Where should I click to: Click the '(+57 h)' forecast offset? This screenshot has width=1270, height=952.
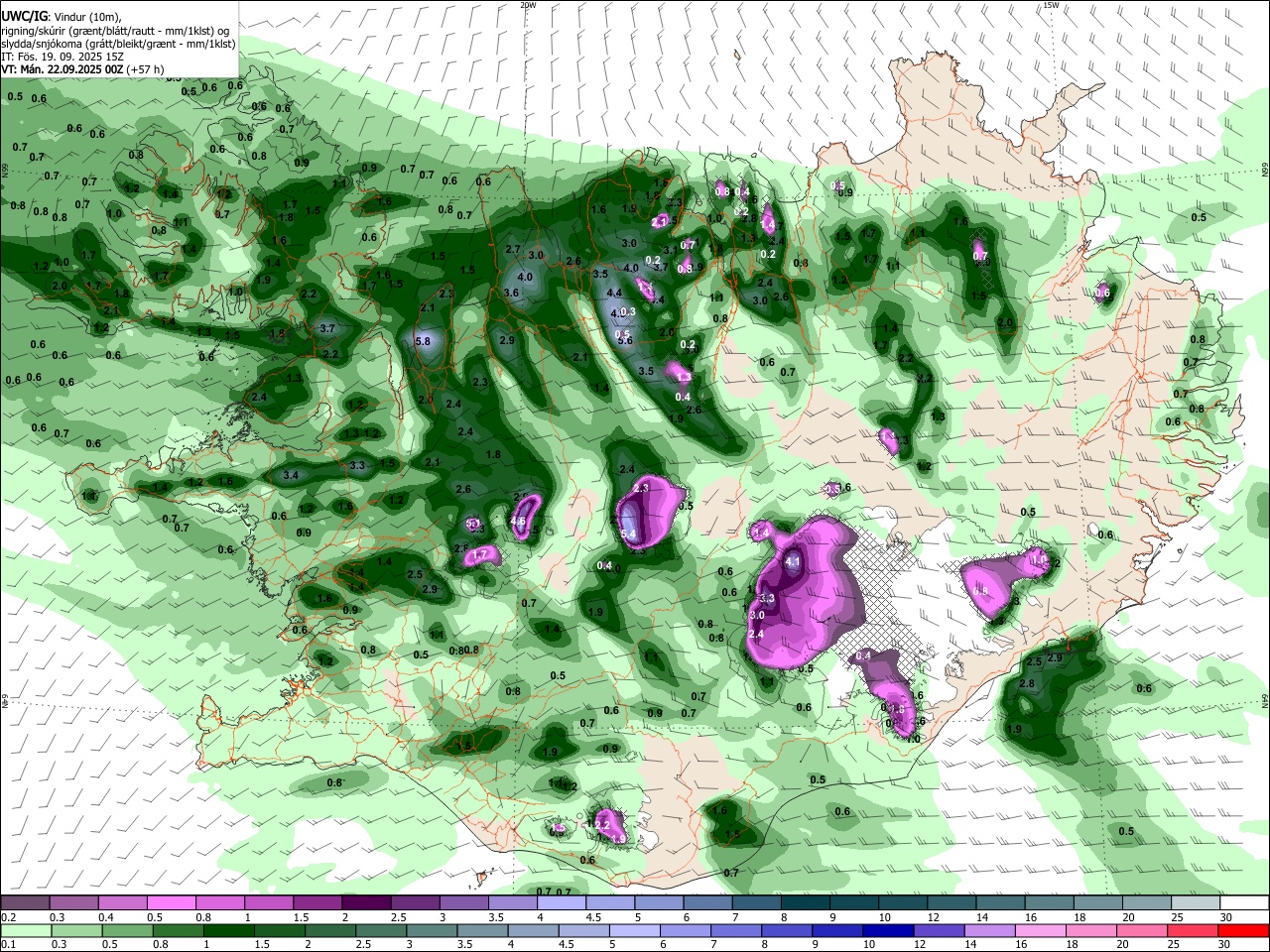145,69
